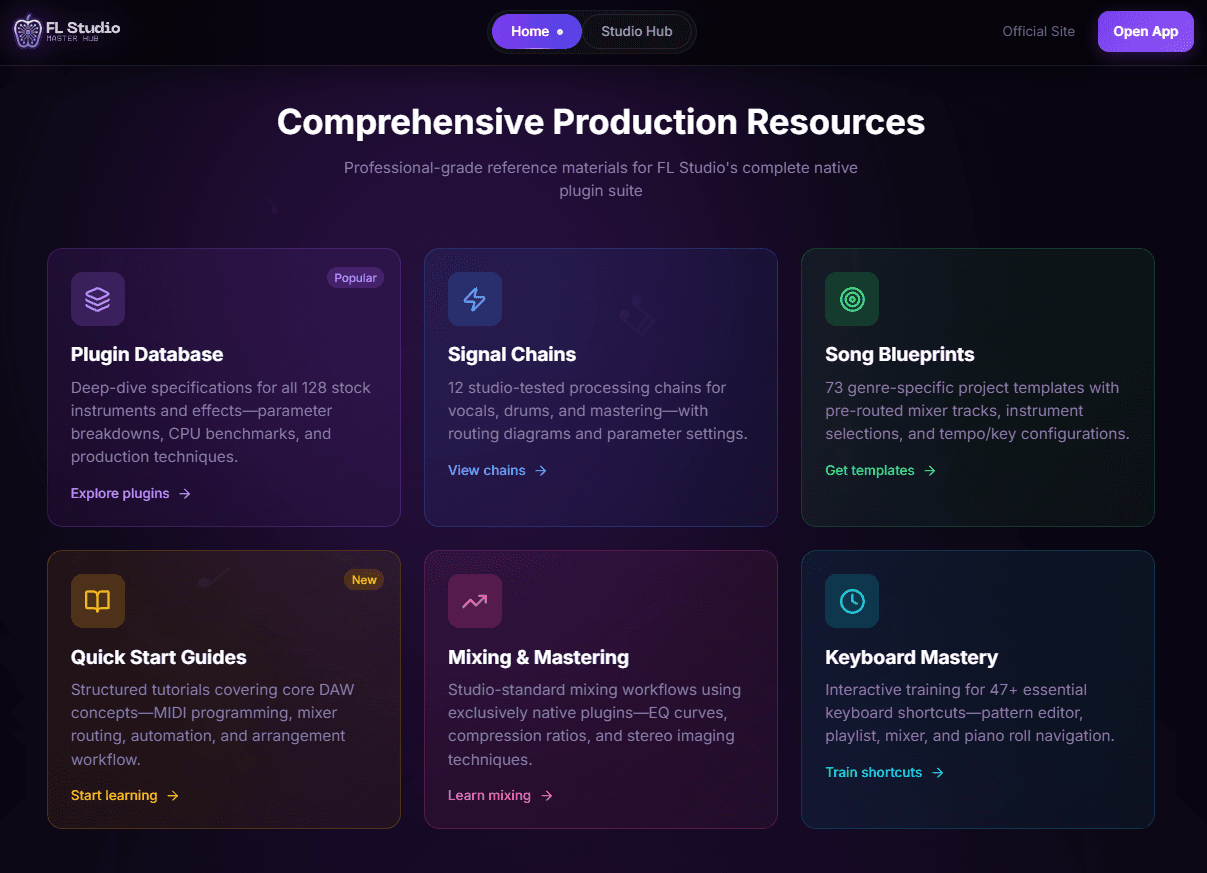This screenshot has width=1207, height=873.
Task: Click the Keyboard Mastery clock icon
Action: [x=852, y=601]
